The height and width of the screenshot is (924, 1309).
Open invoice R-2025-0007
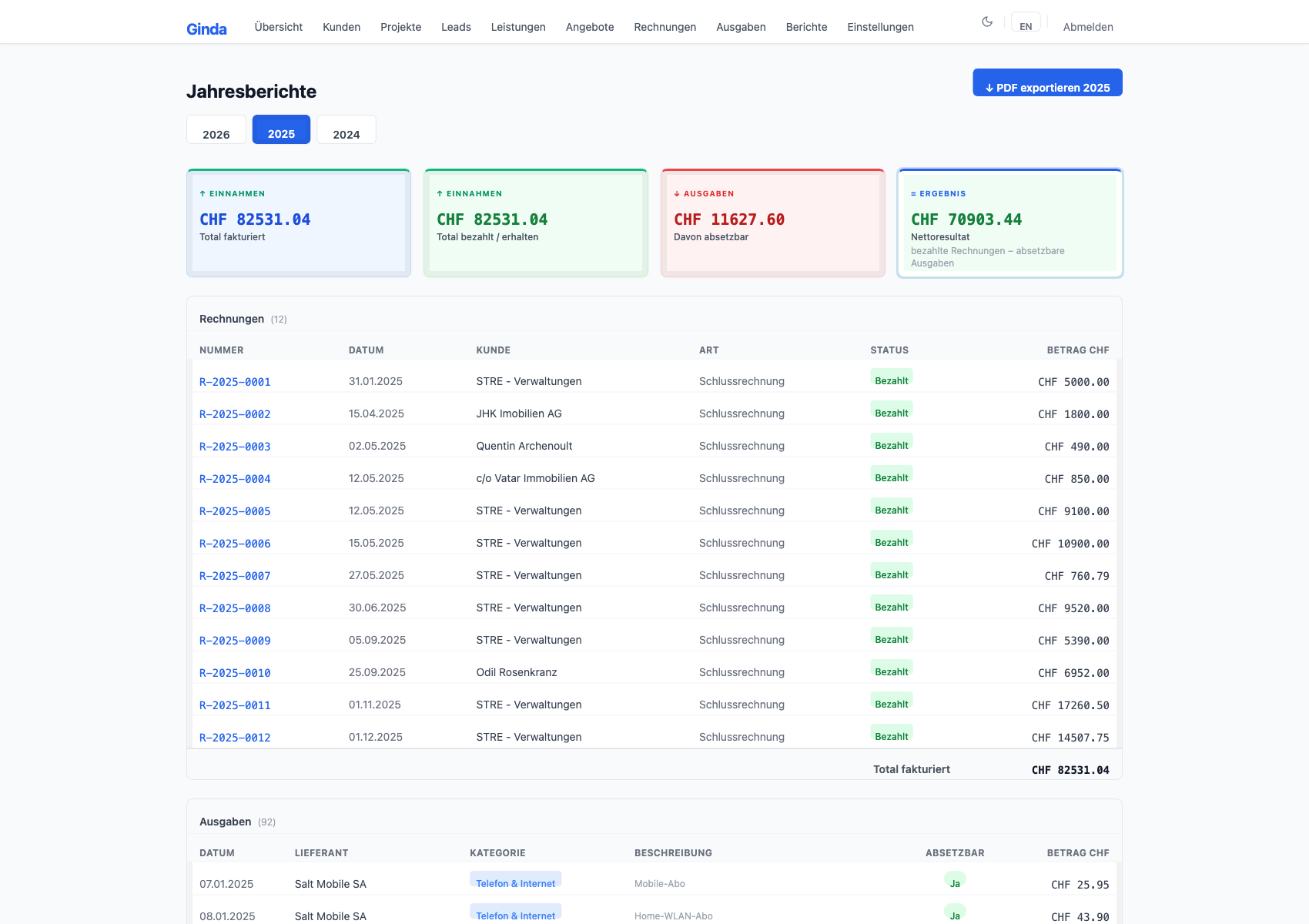(235, 576)
